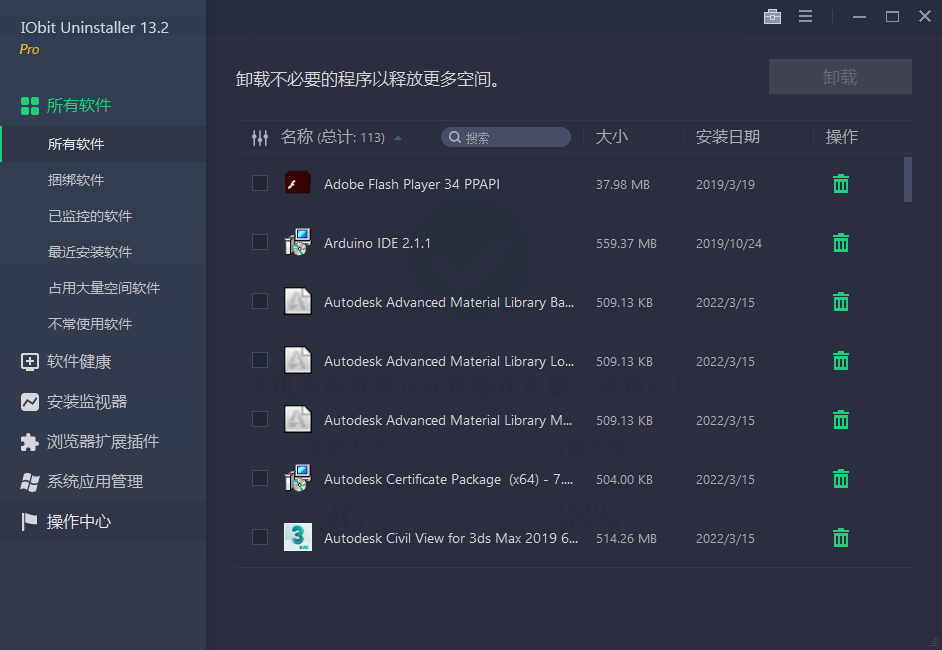The width and height of the screenshot is (942, 650).
Task: Click install date 2019/3/19
Action: pos(725,185)
